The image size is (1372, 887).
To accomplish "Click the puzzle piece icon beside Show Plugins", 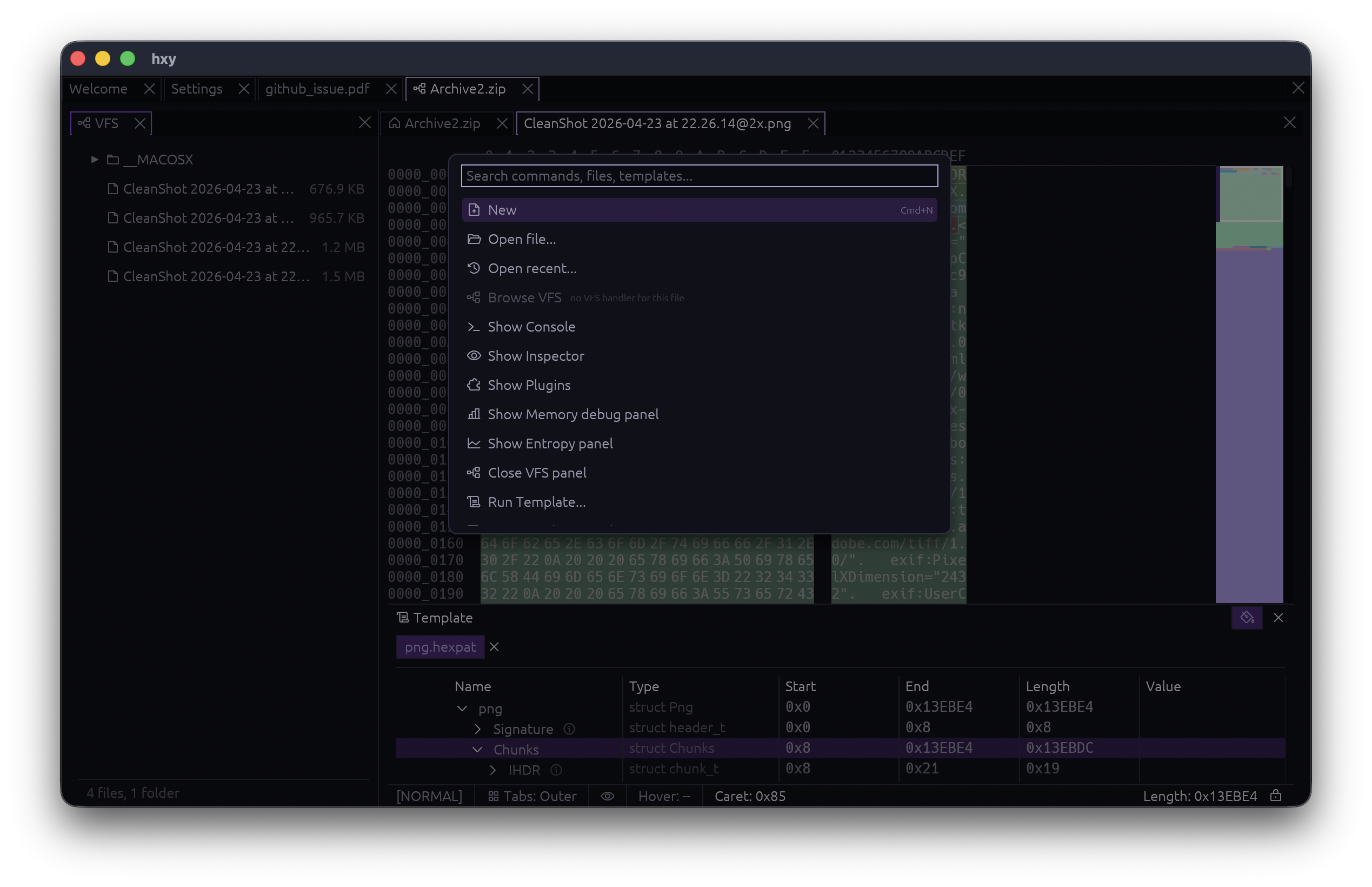I will (474, 385).
